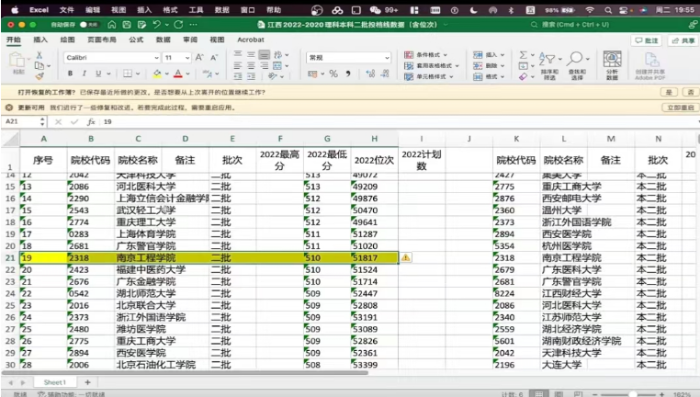Click the undo arrow in title bar
This screenshot has height=397, width=700.
coord(157,25)
